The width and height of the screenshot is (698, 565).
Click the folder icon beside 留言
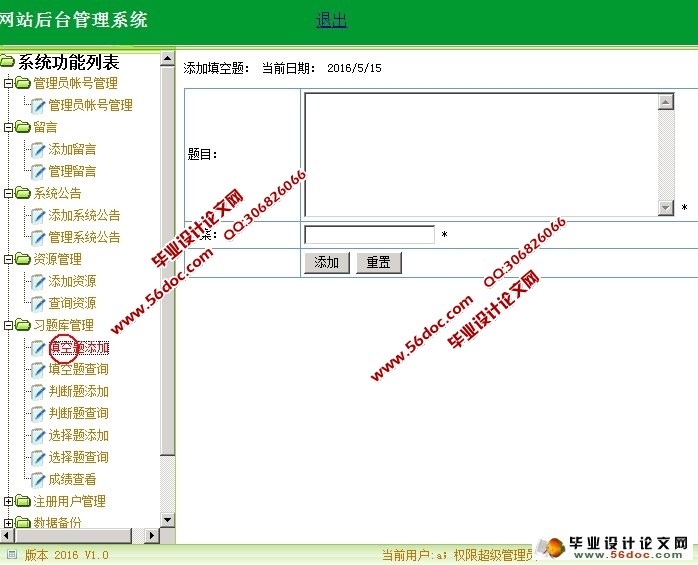pyautogui.click(x=22, y=127)
